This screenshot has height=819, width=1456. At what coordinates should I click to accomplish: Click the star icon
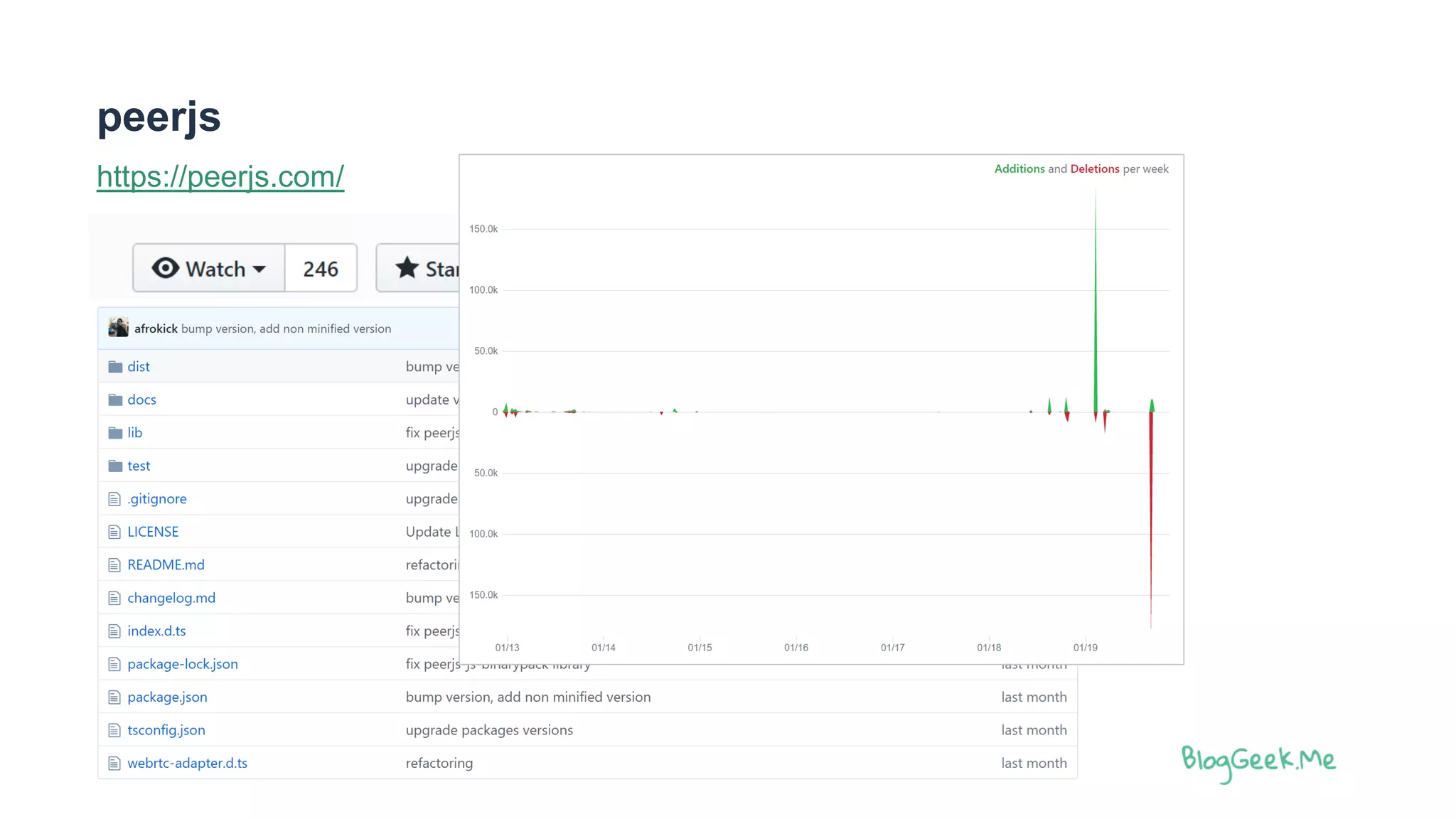(x=407, y=267)
